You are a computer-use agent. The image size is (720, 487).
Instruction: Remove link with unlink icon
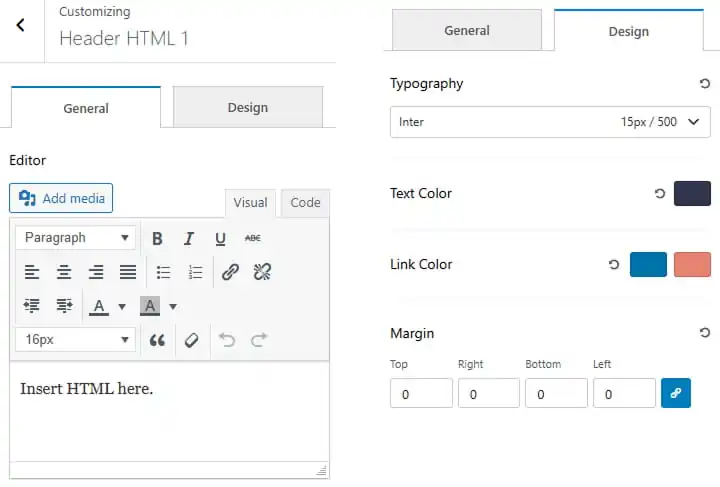pyautogui.click(x=262, y=272)
